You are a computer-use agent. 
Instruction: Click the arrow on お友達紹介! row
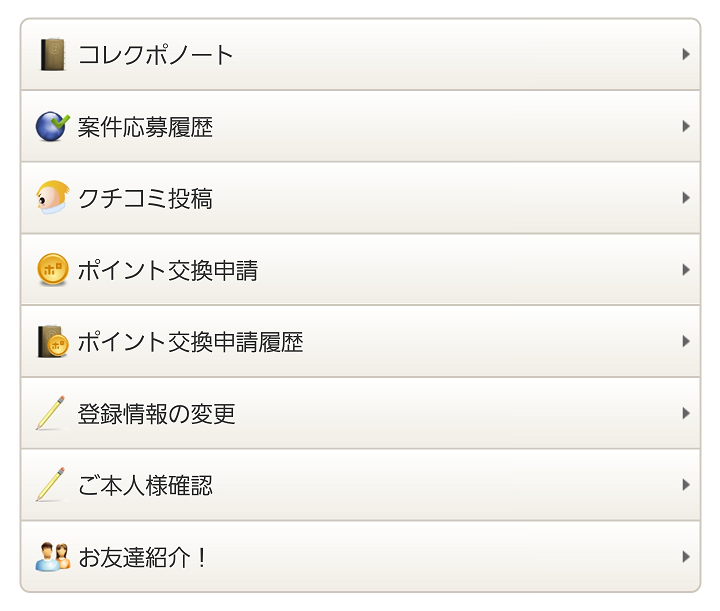point(686,557)
